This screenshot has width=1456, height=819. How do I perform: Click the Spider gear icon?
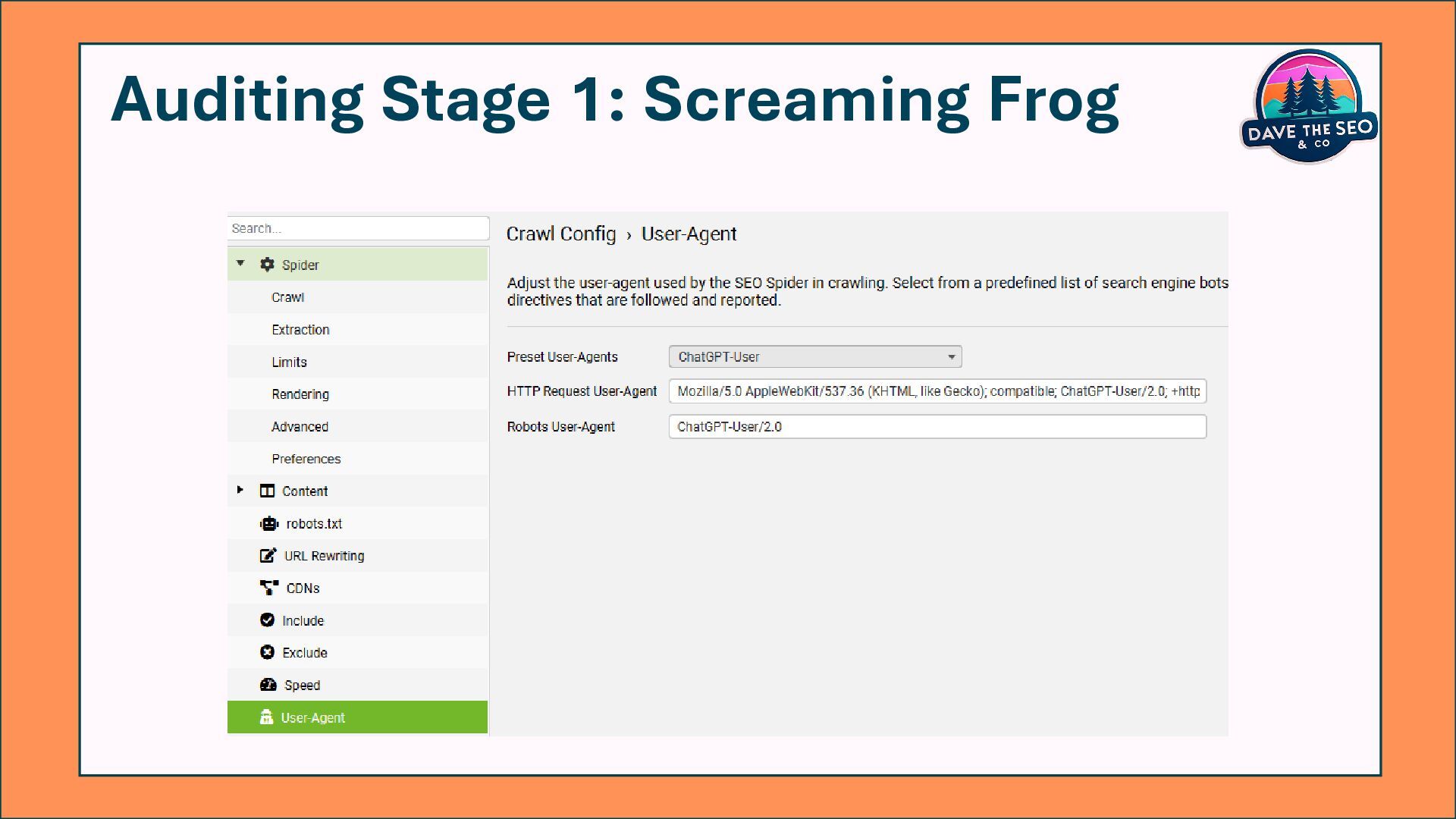click(x=267, y=265)
